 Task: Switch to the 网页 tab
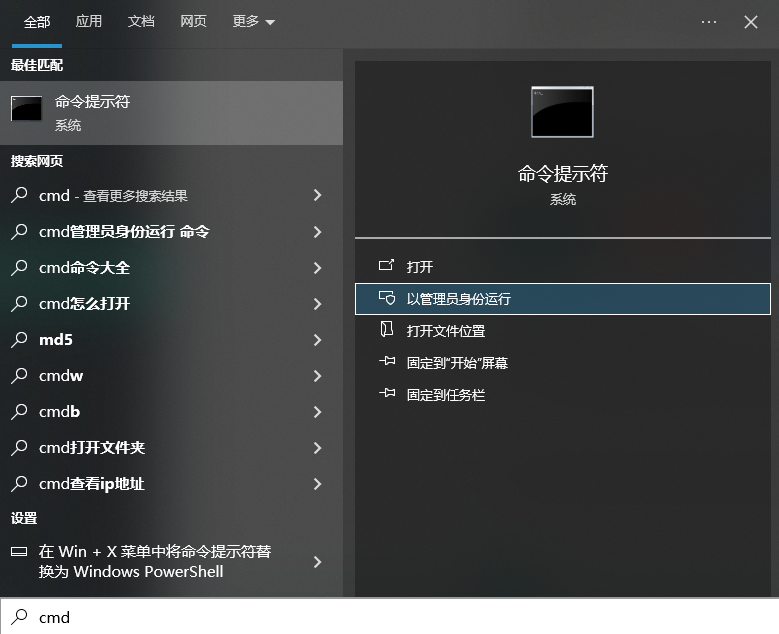193,21
